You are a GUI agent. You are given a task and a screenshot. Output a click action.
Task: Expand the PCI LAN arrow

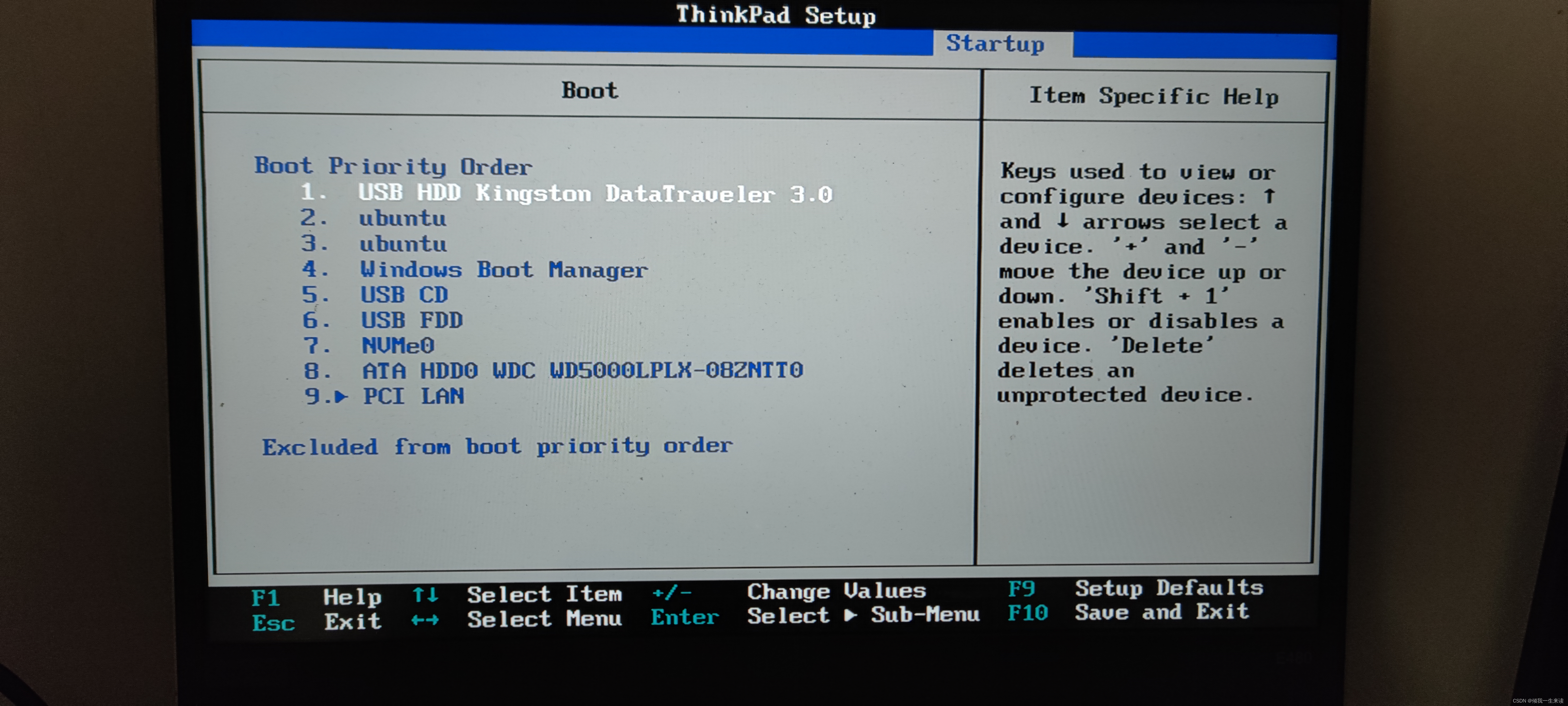coord(341,396)
